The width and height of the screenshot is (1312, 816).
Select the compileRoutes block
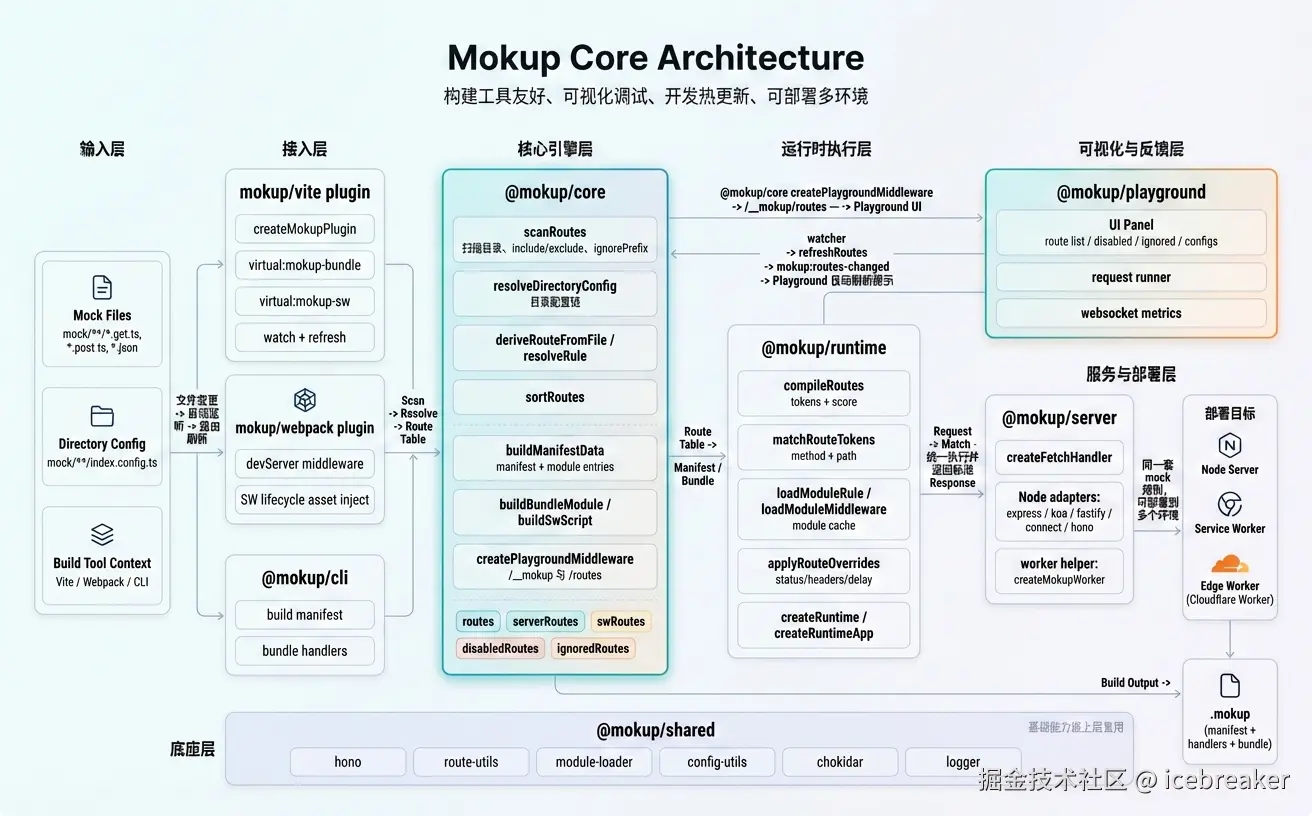pyautogui.click(x=824, y=393)
